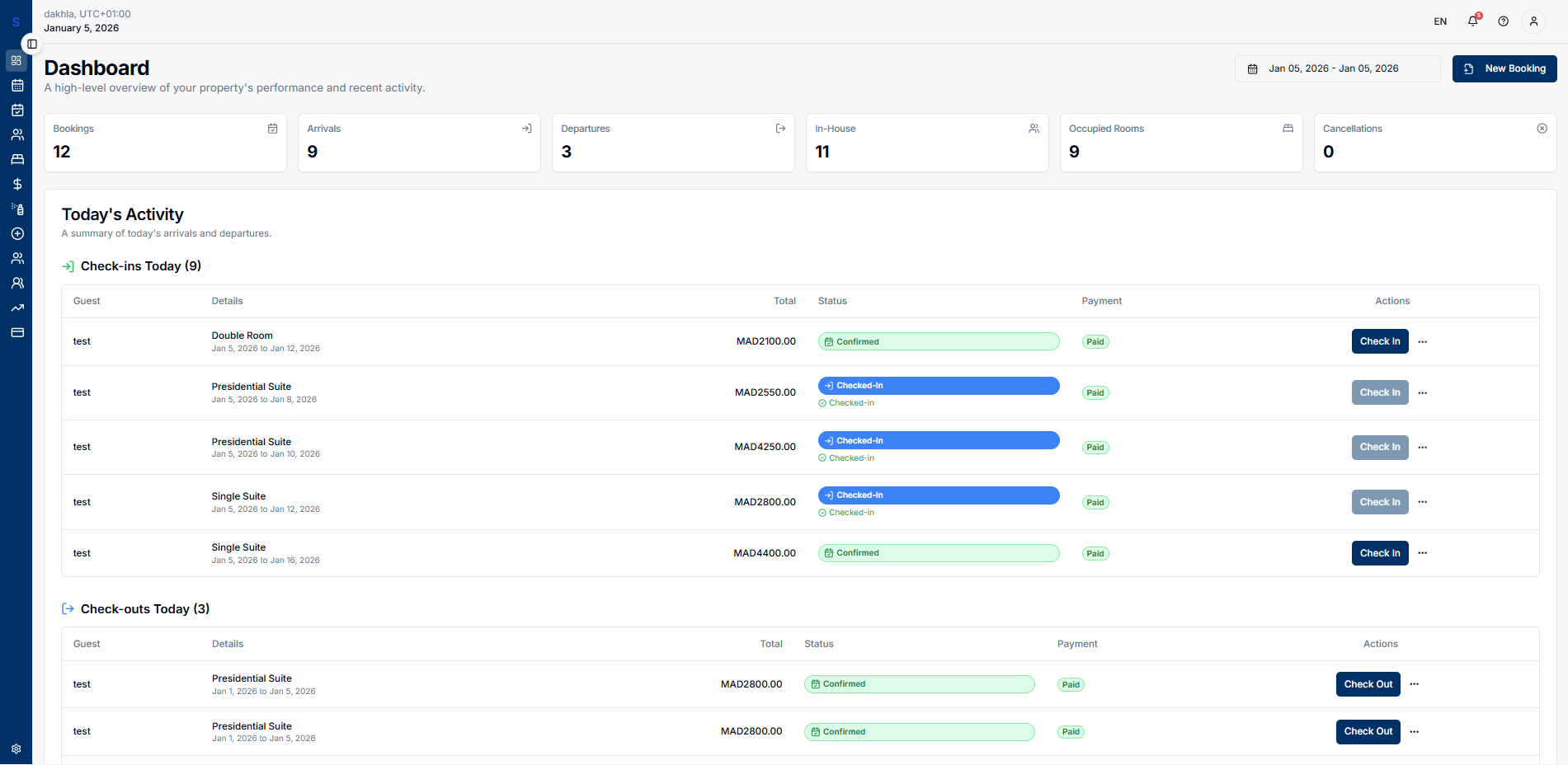Open the Jan 05, 2026 date range picker
This screenshot has width=1568, height=765.
pyautogui.click(x=1337, y=68)
